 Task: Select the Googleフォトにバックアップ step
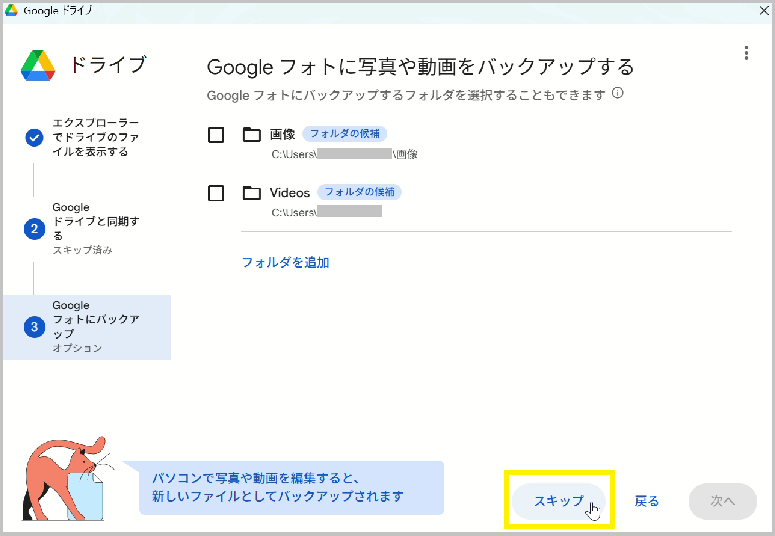tap(86, 327)
